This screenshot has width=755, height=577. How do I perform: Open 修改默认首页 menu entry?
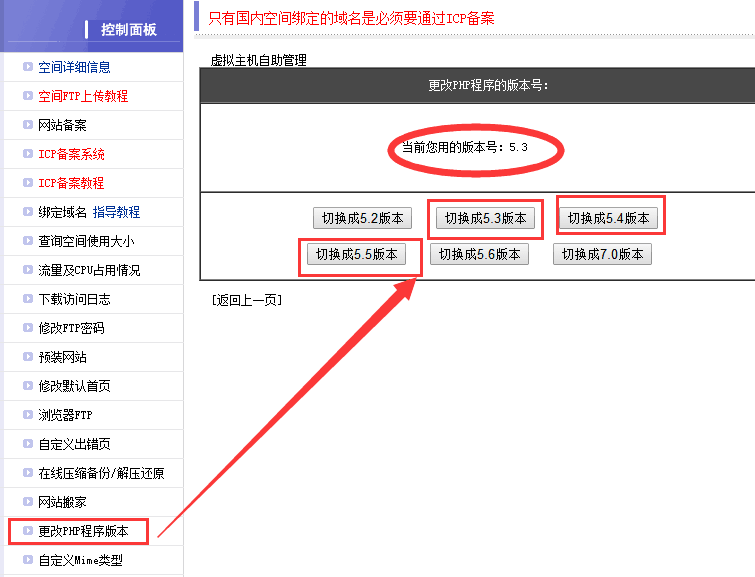(x=74, y=386)
